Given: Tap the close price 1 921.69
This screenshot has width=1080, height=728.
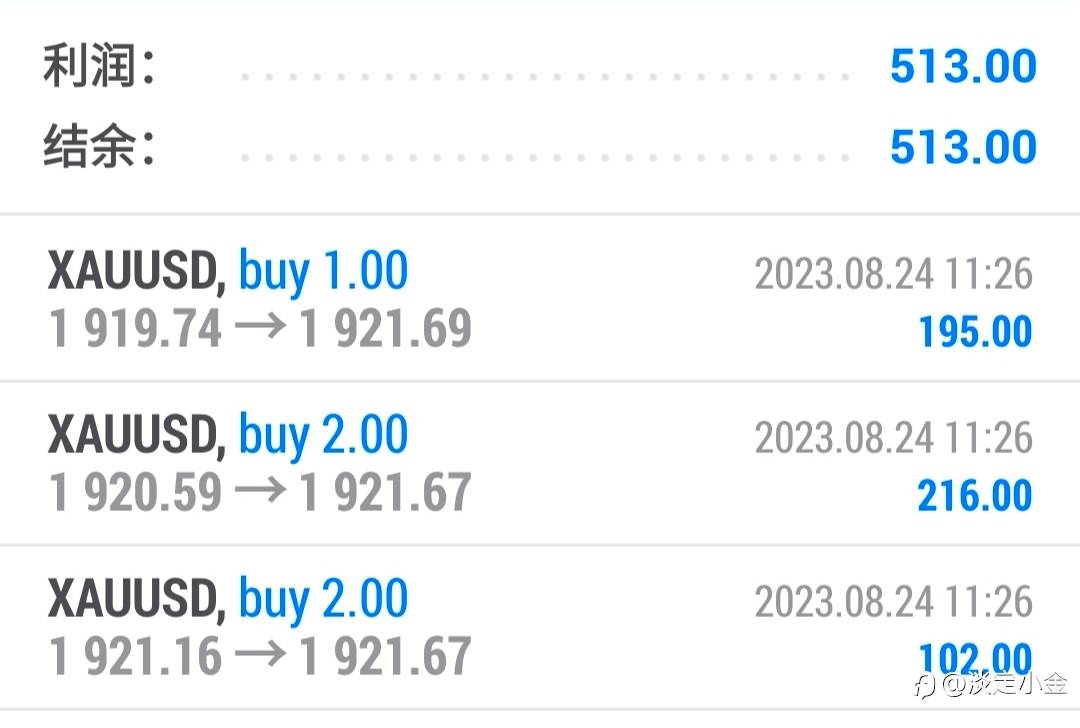Looking at the screenshot, I should click(x=386, y=328).
